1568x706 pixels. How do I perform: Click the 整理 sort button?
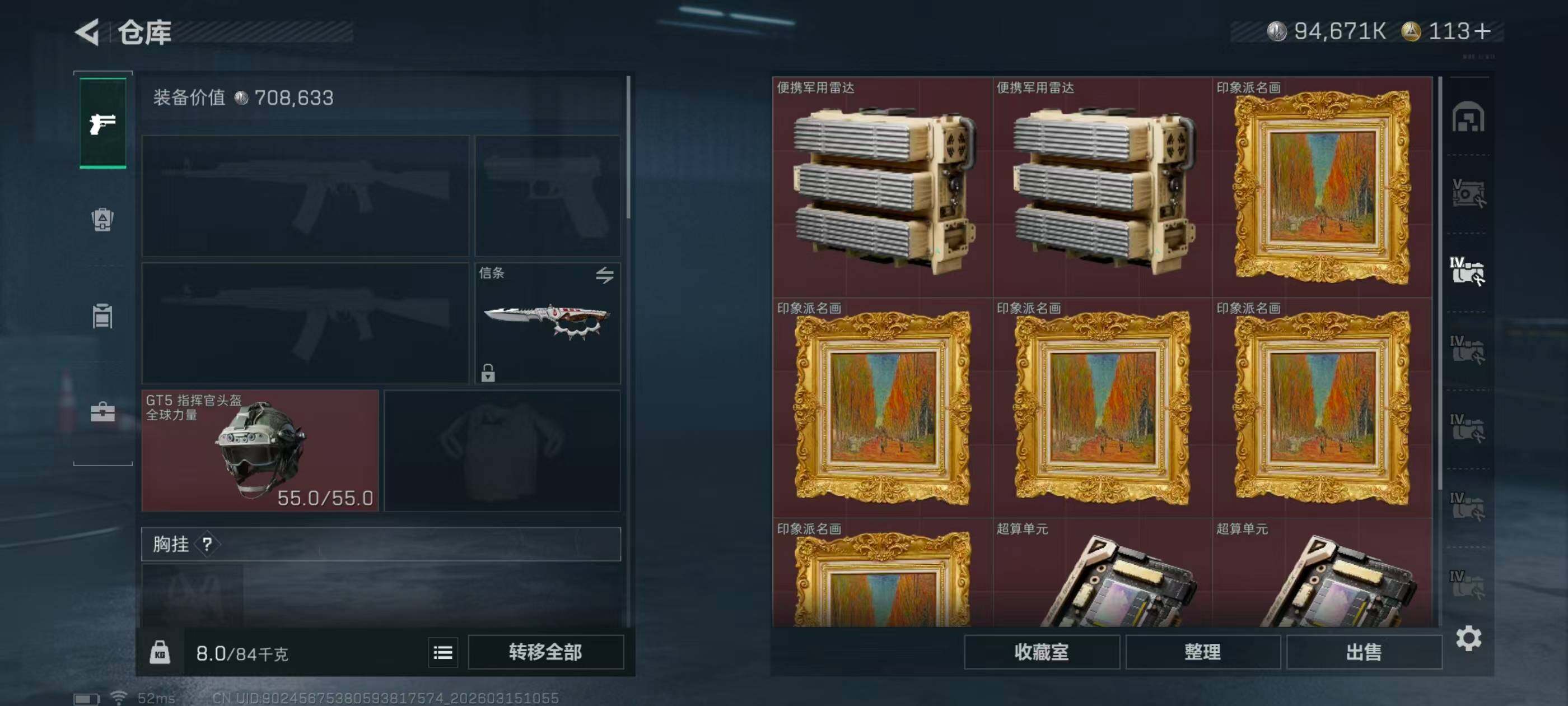tap(1203, 652)
